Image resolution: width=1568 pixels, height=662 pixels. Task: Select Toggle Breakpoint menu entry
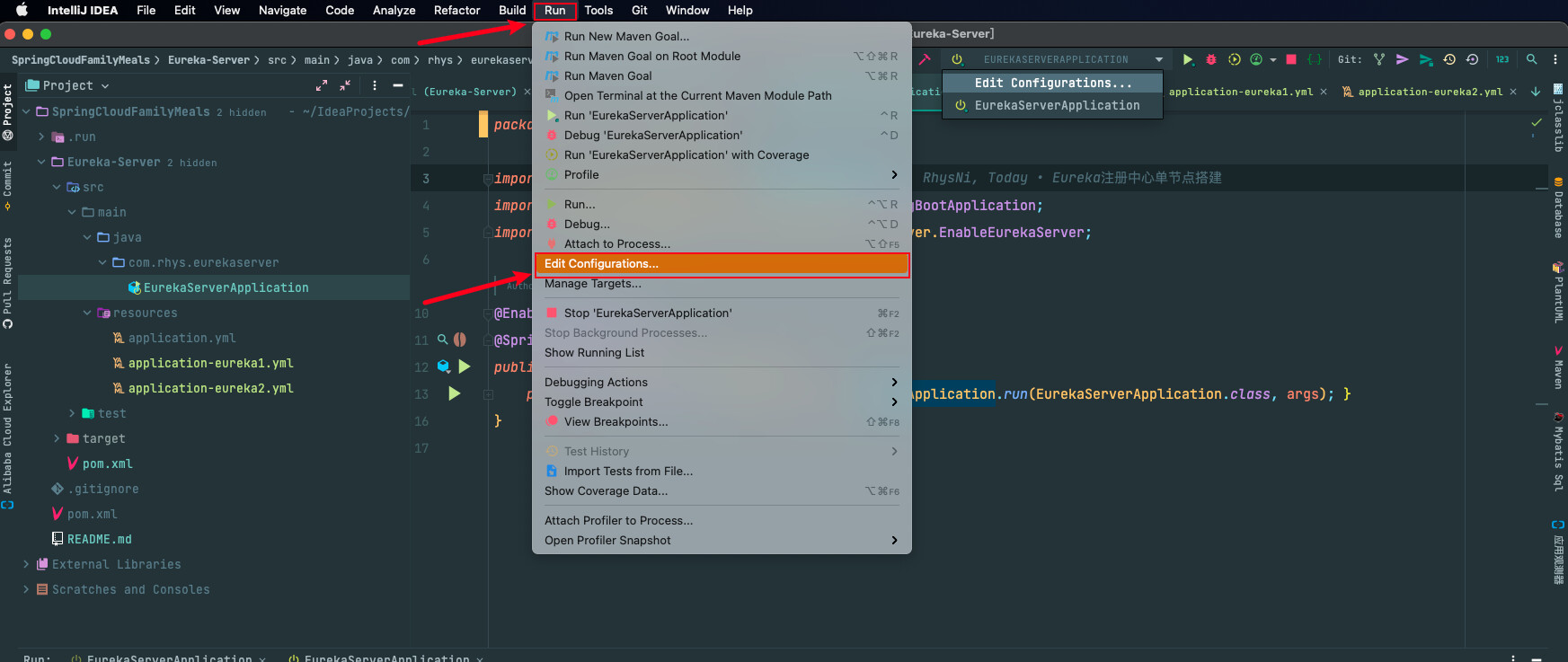(722, 402)
